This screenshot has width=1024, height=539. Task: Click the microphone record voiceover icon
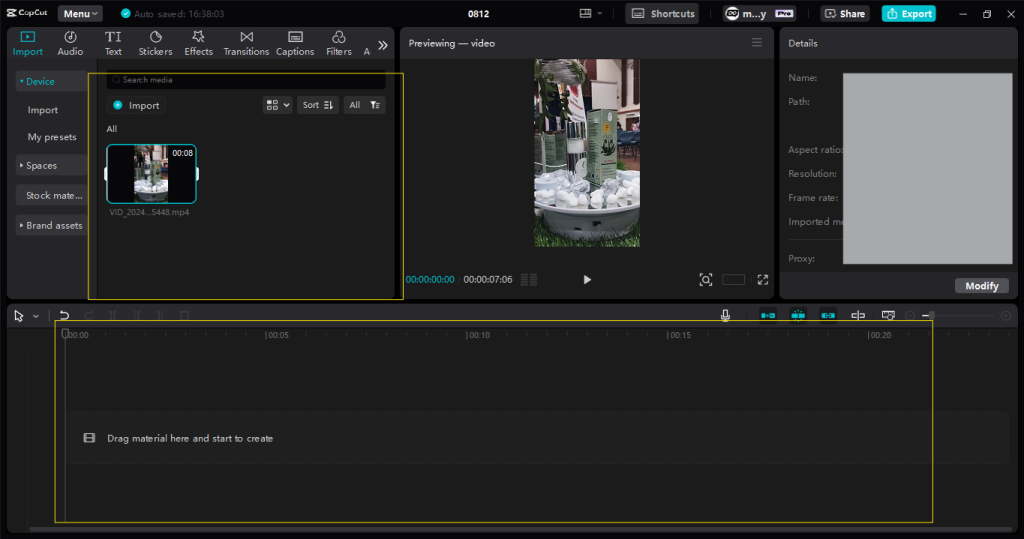click(725, 315)
